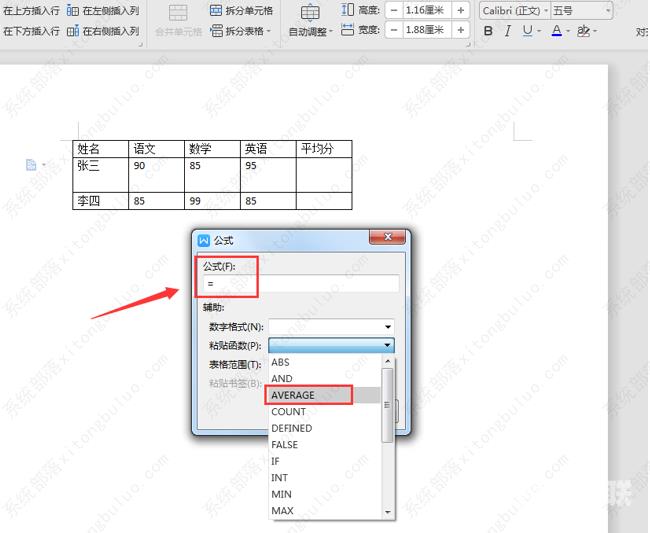Click function list scrollbar down arrow
Viewport: 650px width, 533px height.
point(388,512)
